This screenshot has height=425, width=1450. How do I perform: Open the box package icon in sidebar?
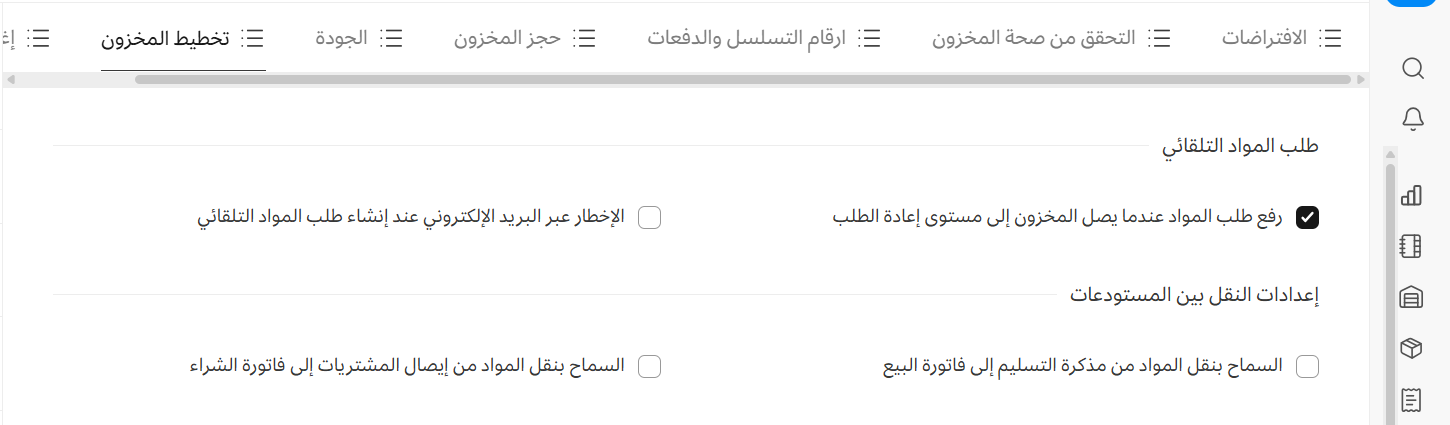(x=1411, y=348)
